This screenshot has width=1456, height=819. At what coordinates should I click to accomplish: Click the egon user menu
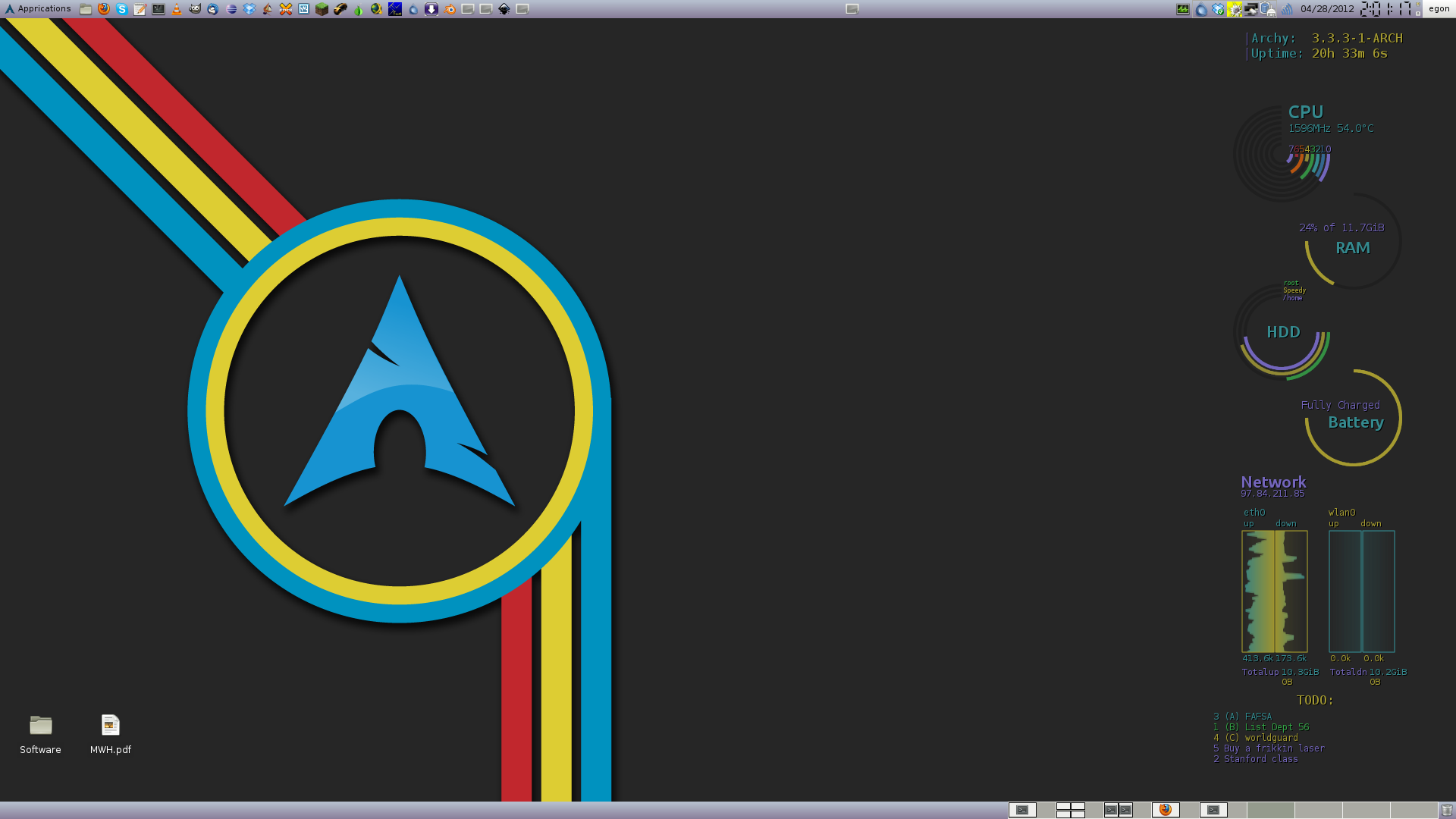pos(1439,9)
